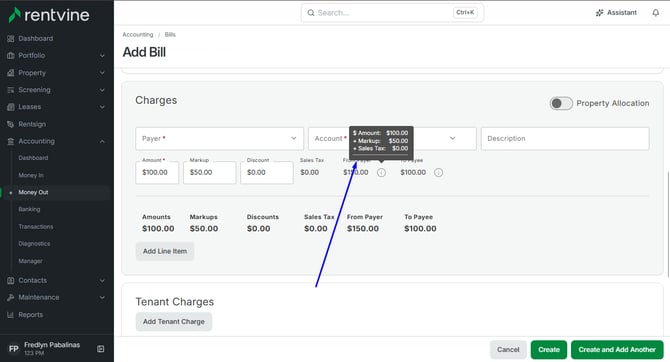Click the Leases document icon
This screenshot has height=362, width=670.
(11, 107)
